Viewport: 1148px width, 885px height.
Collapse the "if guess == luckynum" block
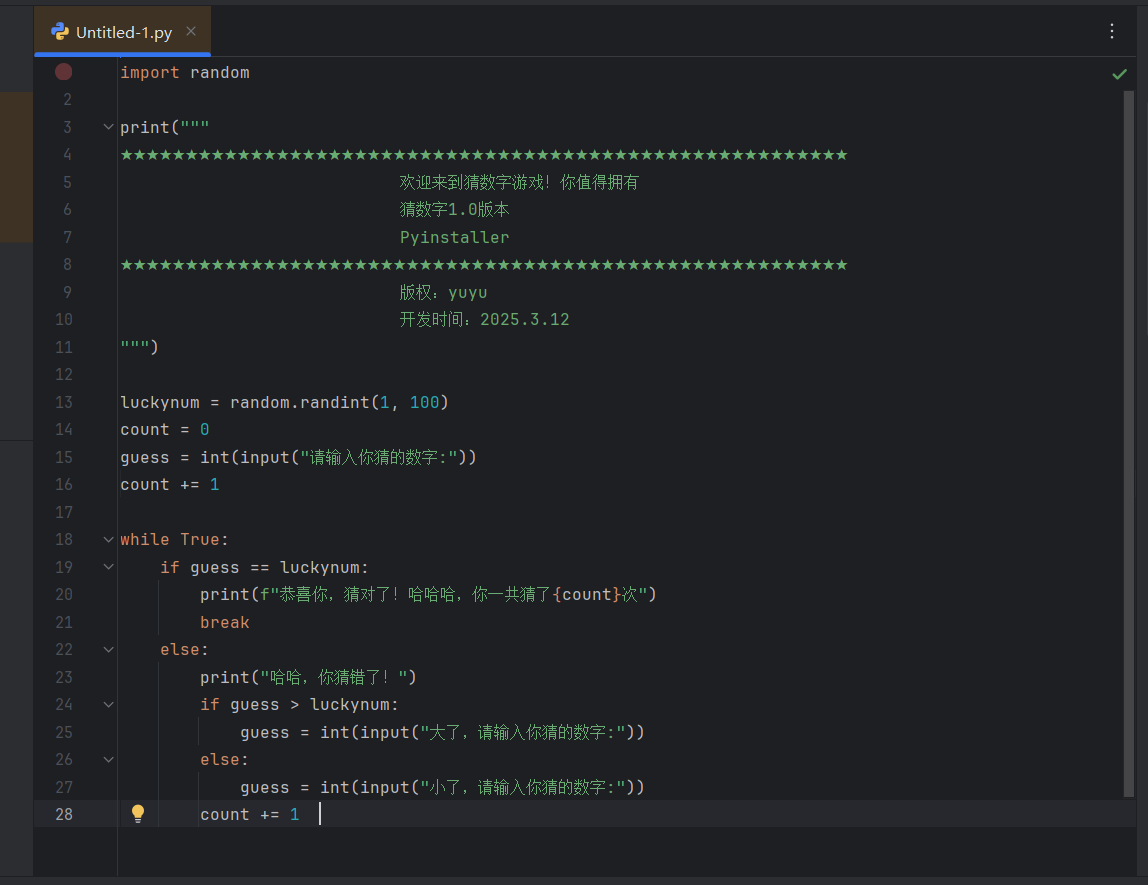(x=108, y=567)
